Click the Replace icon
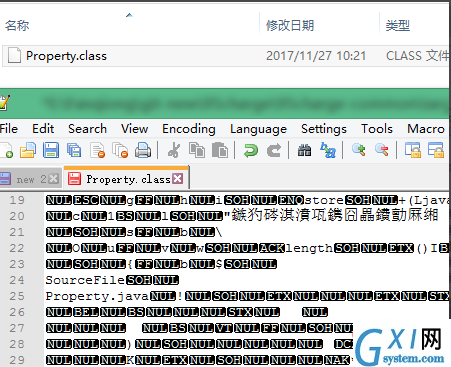Image resolution: width=451 pixels, height=367 pixels. pyautogui.click(x=328, y=150)
